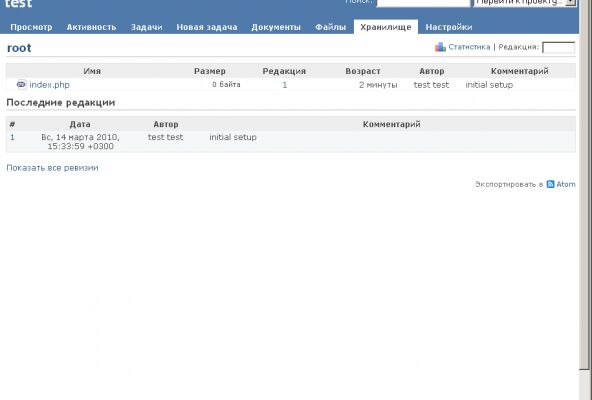The height and width of the screenshot is (400, 592).
Task: Open the Настройки tab
Action: (449, 27)
